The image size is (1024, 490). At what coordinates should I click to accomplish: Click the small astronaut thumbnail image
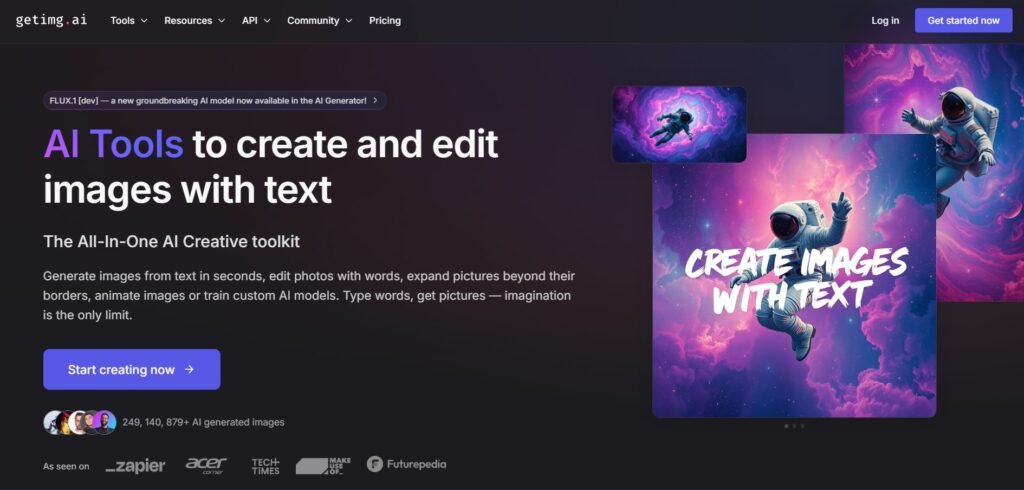click(679, 124)
